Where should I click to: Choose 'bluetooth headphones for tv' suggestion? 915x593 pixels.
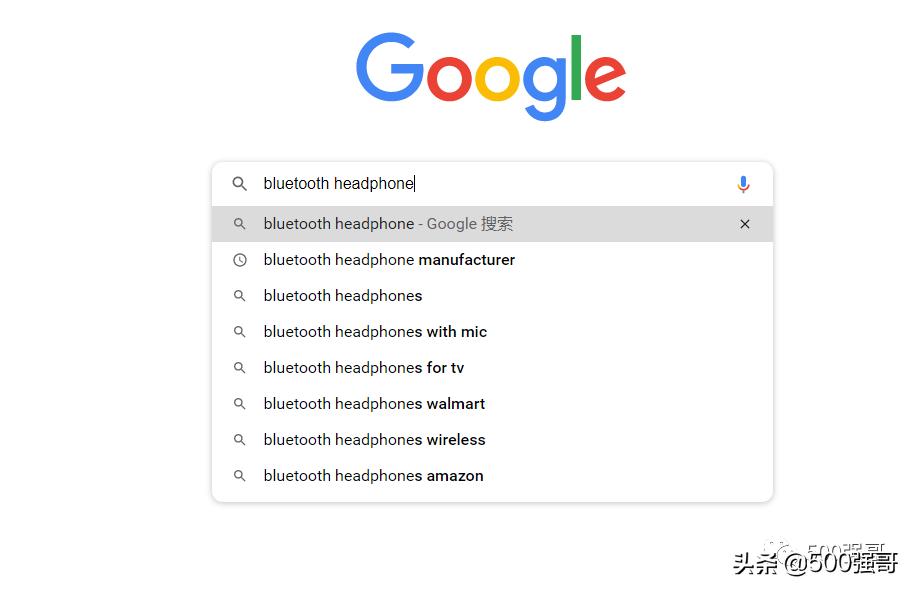coord(364,368)
